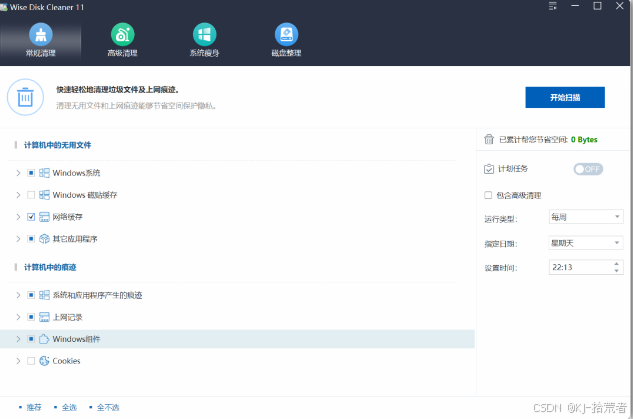
Task: Expand the Windows 磁贴缓存 row
Action: (x=18, y=195)
